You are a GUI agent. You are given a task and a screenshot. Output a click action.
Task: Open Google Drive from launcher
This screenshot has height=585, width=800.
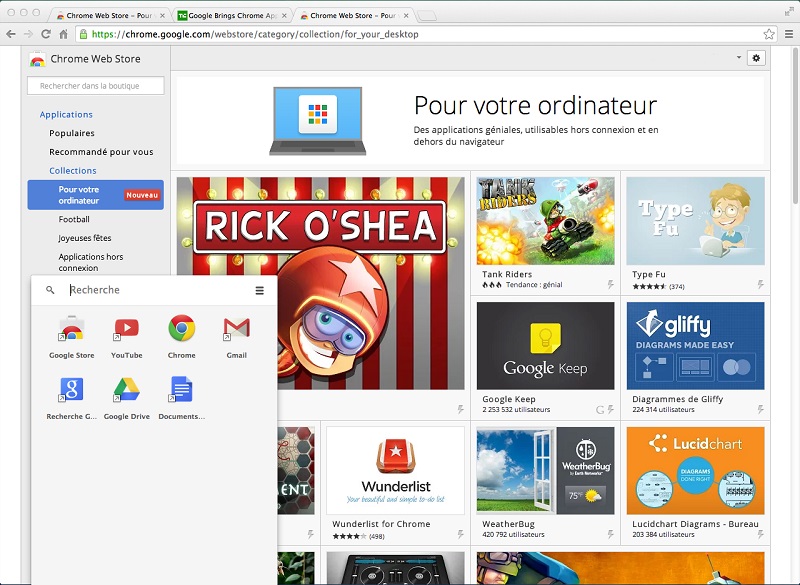click(x=127, y=390)
